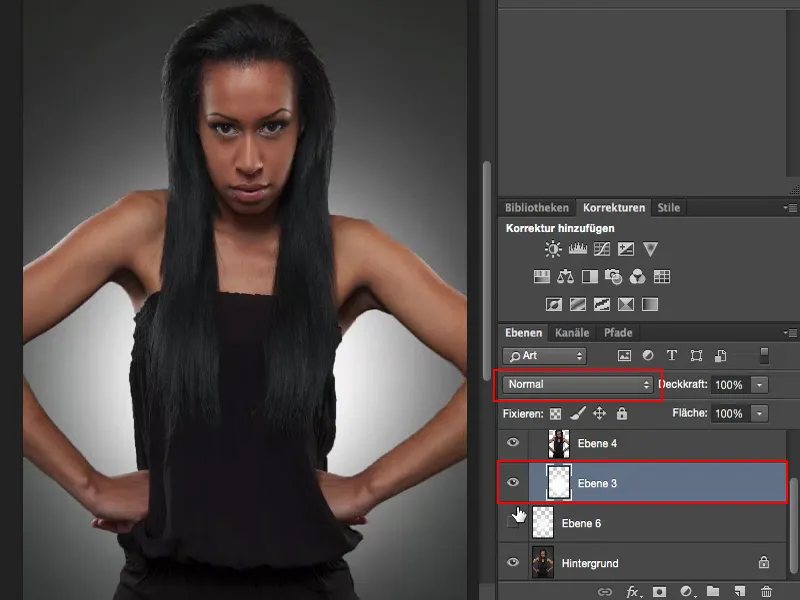The image size is (800, 600).
Task: Add an Invert adjustment layer
Action: pyautogui.click(x=554, y=305)
